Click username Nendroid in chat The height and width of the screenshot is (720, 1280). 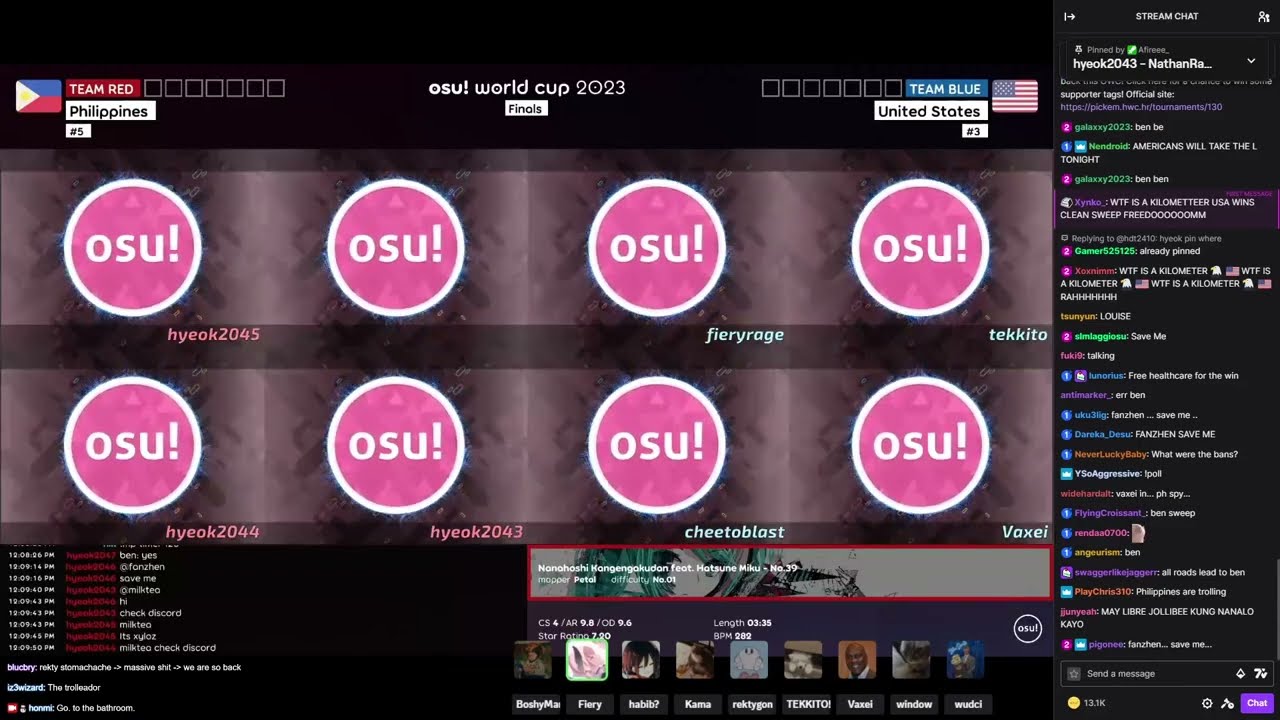(1108, 146)
